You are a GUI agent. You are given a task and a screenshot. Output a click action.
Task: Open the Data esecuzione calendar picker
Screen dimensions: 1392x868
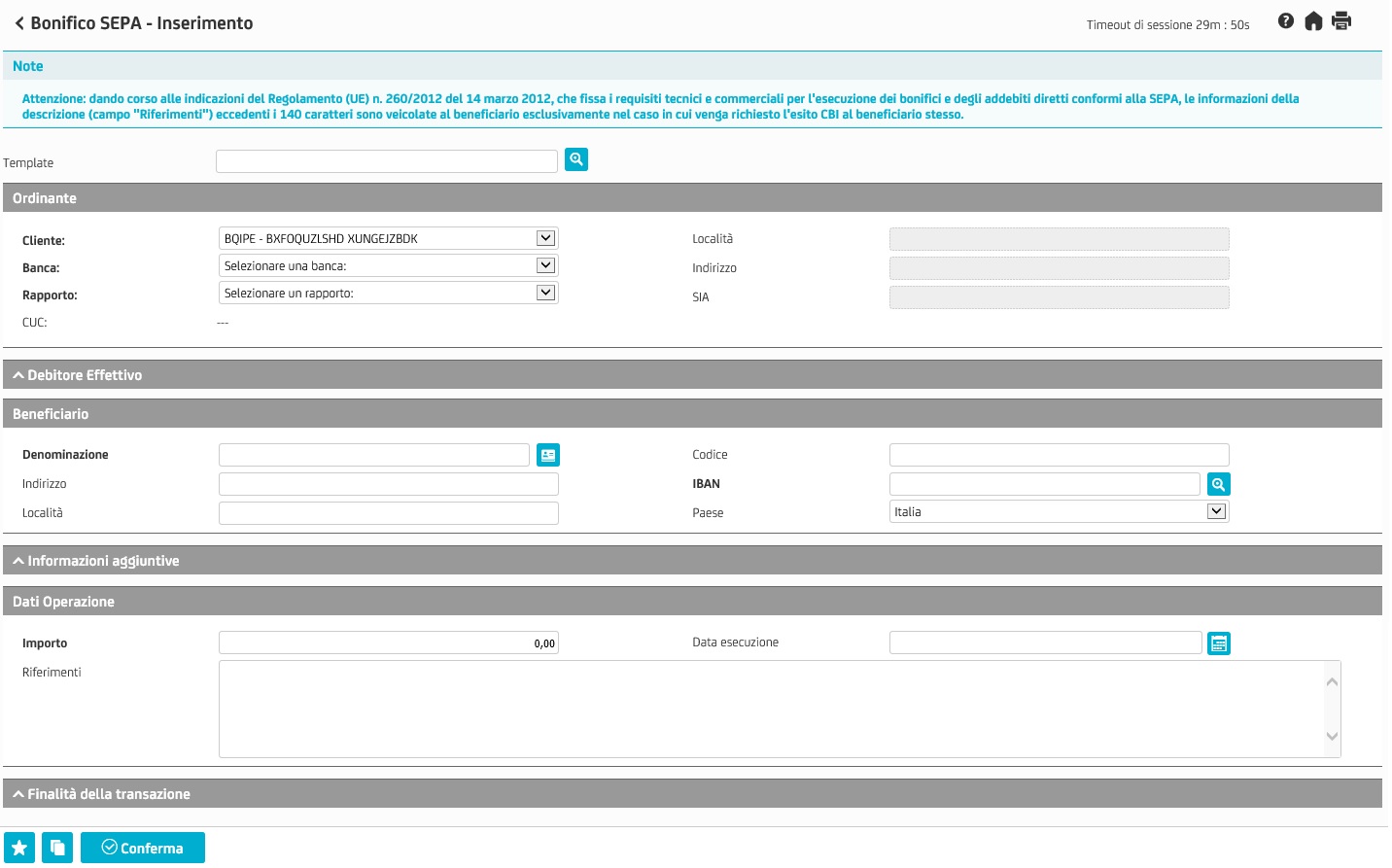[x=1218, y=643]
